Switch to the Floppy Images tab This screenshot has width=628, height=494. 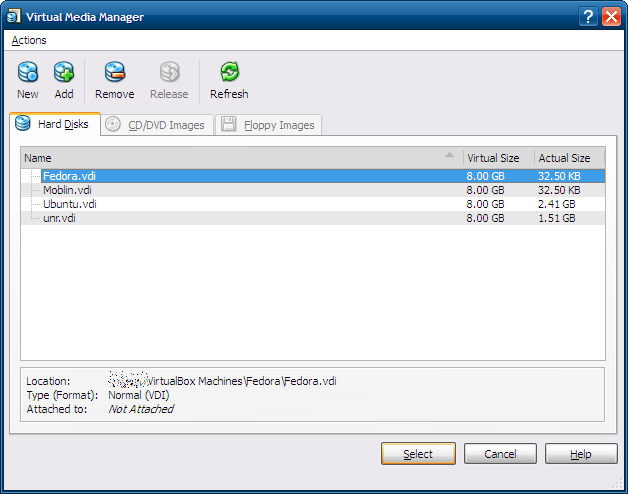tap(268, 125)
